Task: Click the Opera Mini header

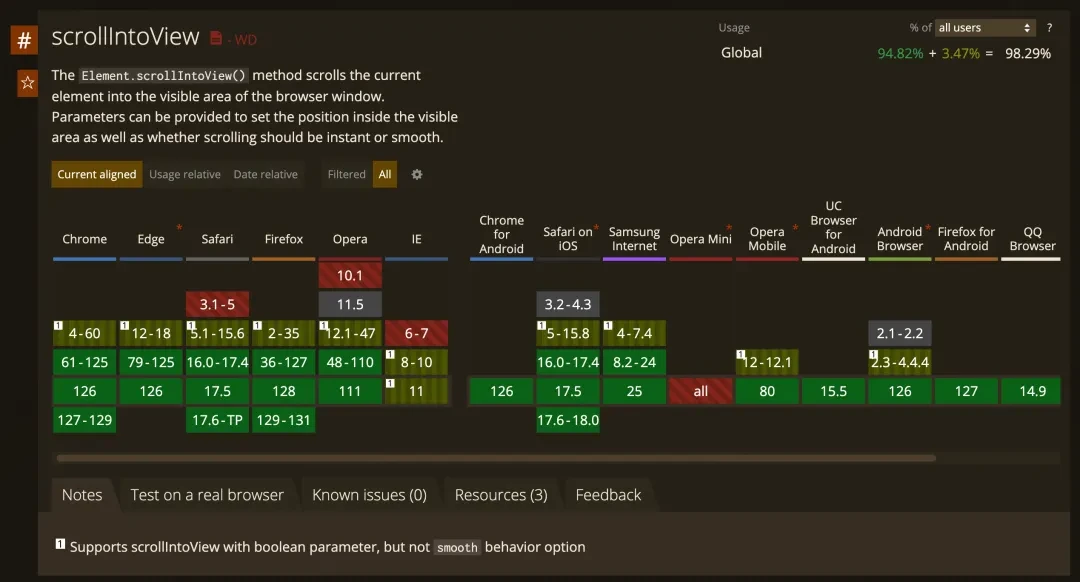Action: pyautogui.click(x=700, y=239)
